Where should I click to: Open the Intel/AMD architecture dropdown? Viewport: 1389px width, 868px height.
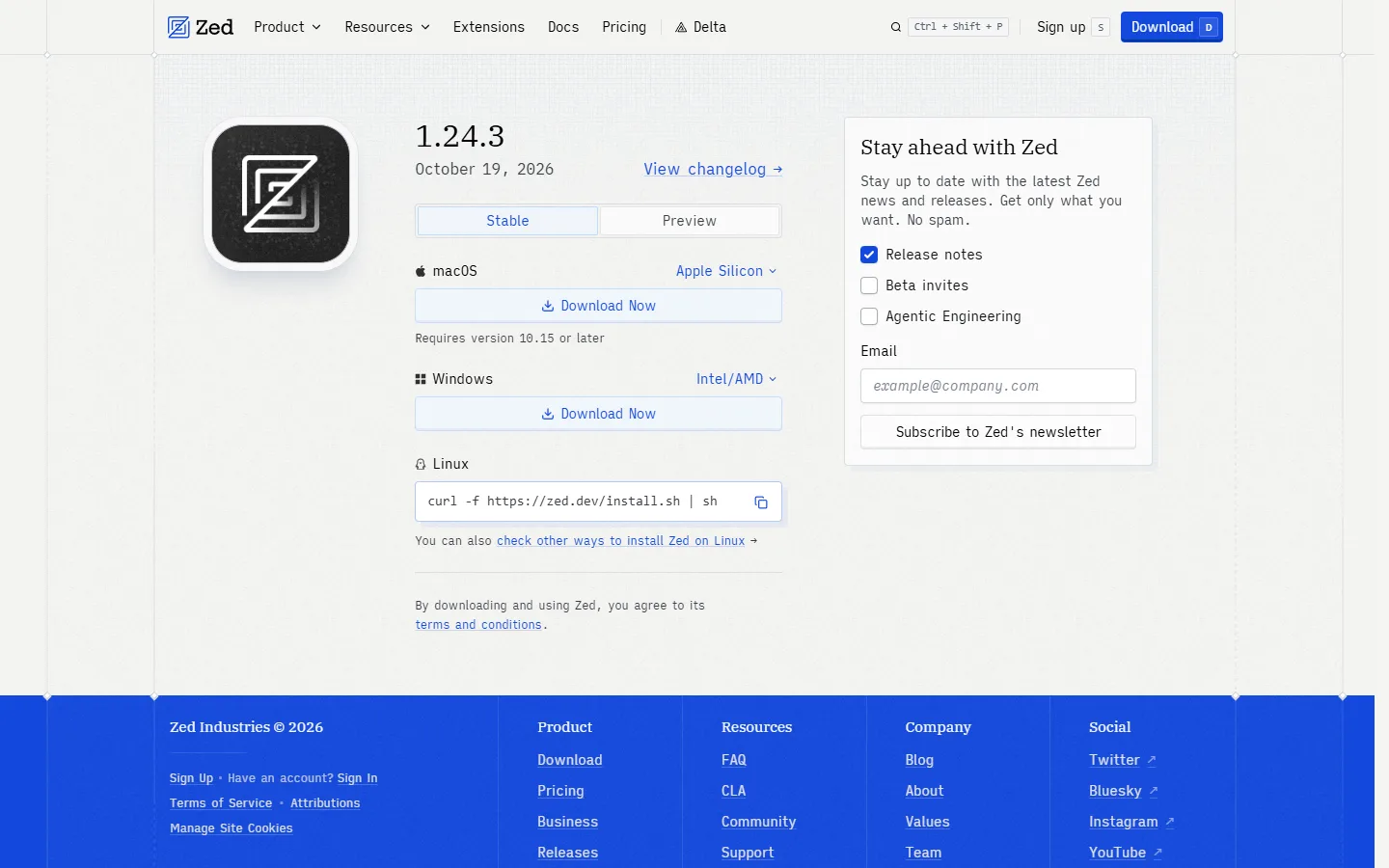[737, 379]
